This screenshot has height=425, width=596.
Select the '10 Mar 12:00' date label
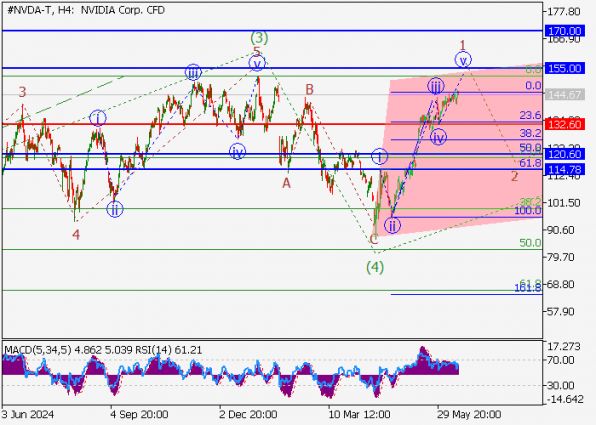[359, 414]
